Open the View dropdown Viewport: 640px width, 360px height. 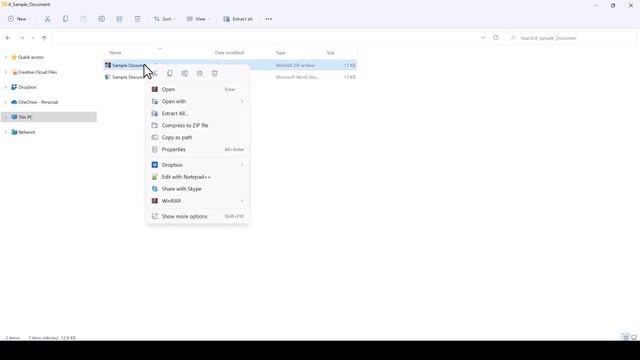point(198,19)
